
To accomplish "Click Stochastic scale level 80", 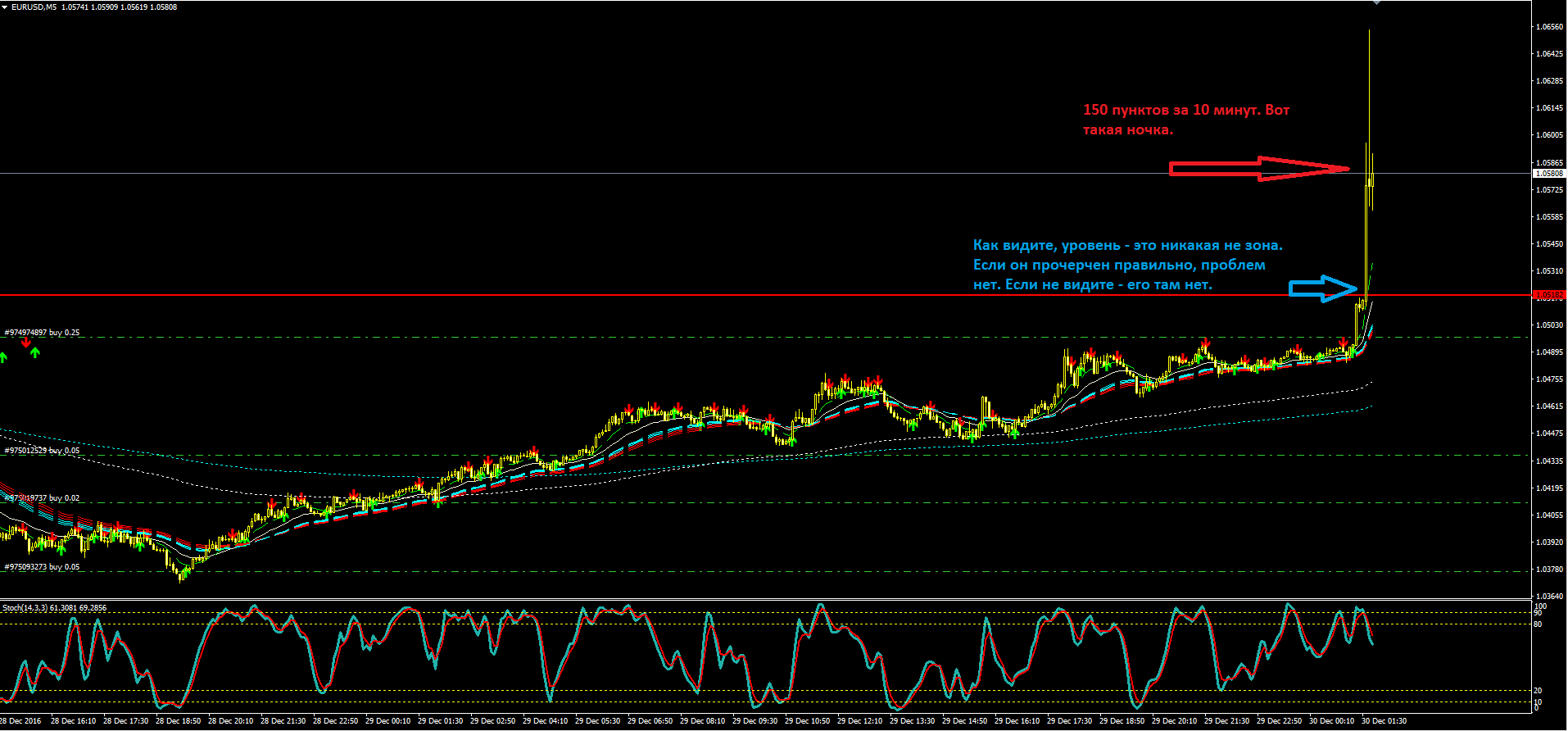I will click(1539, 624).
